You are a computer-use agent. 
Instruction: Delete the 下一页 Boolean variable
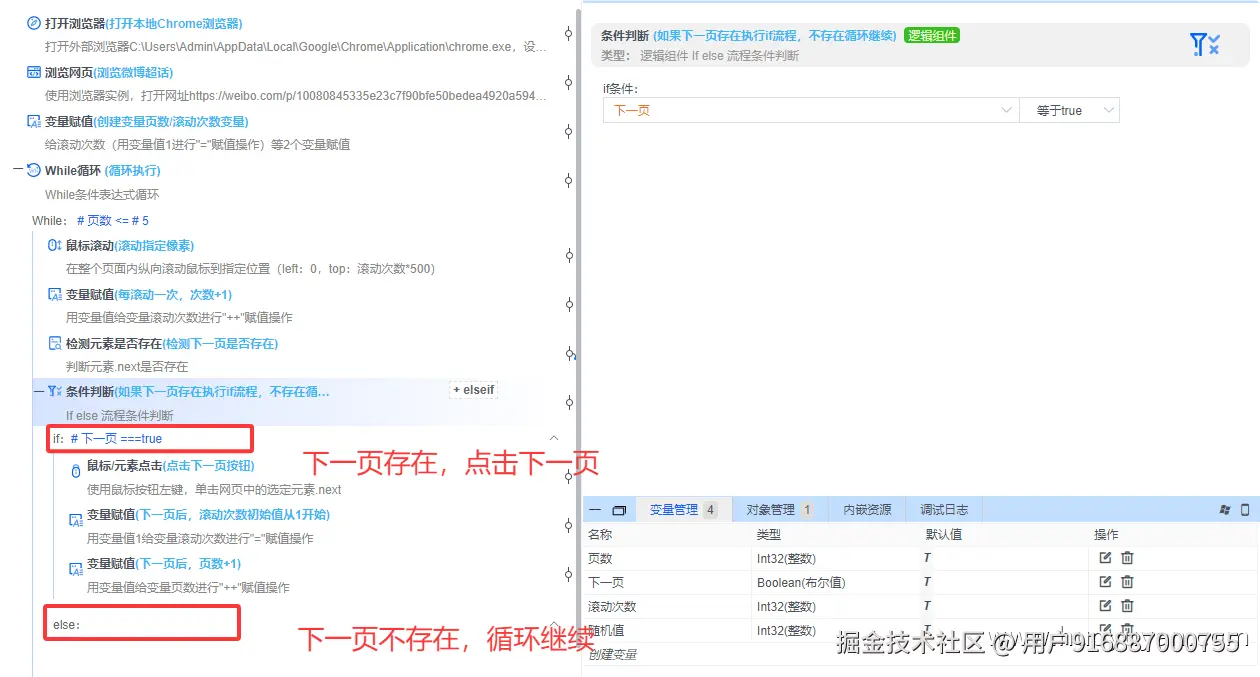click(1127, 582)
